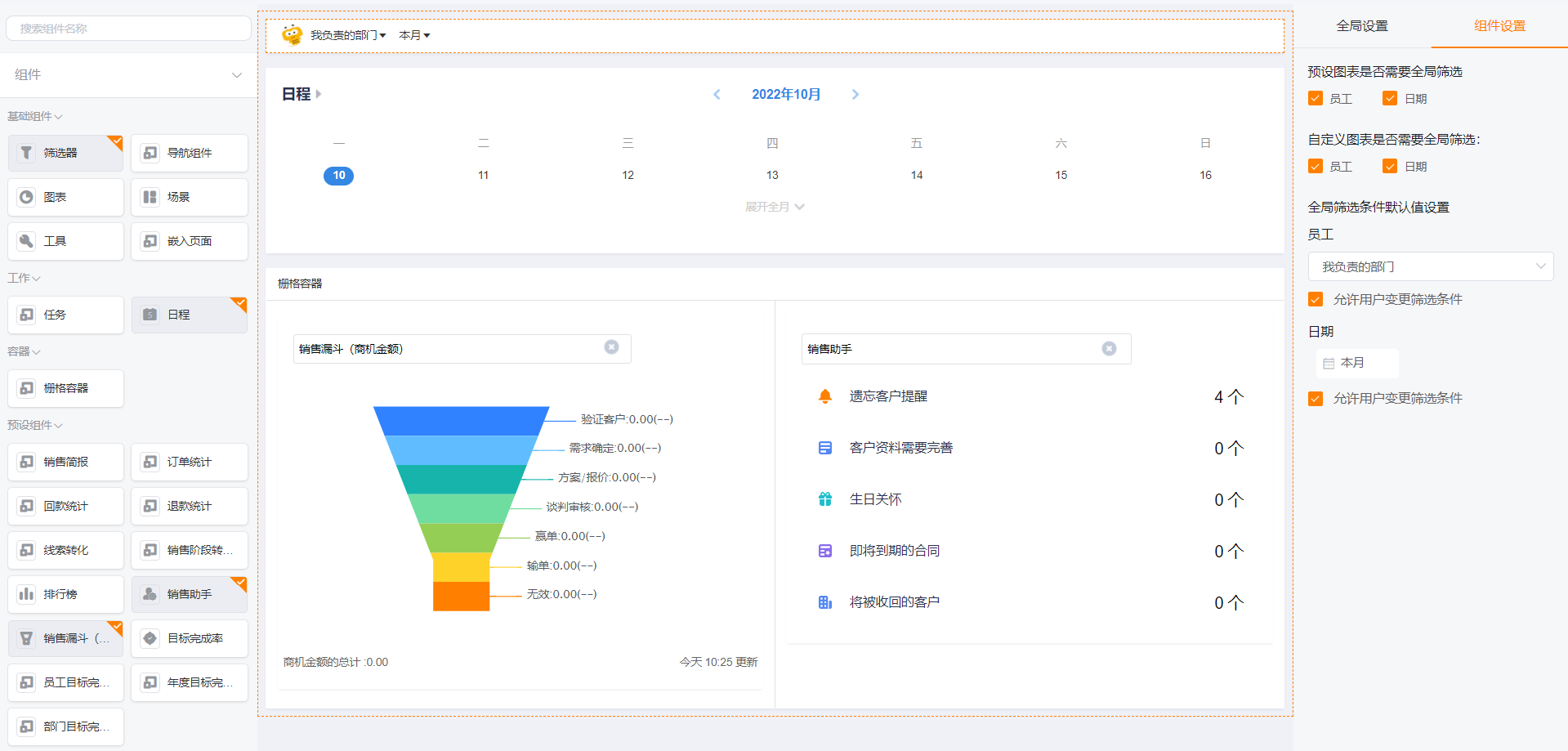Image resolution: width=1568 pixels, height=751 pixels.
Task: Uncheck 员工 under 预设图表 global filter
Action: tap(1316, 98)
